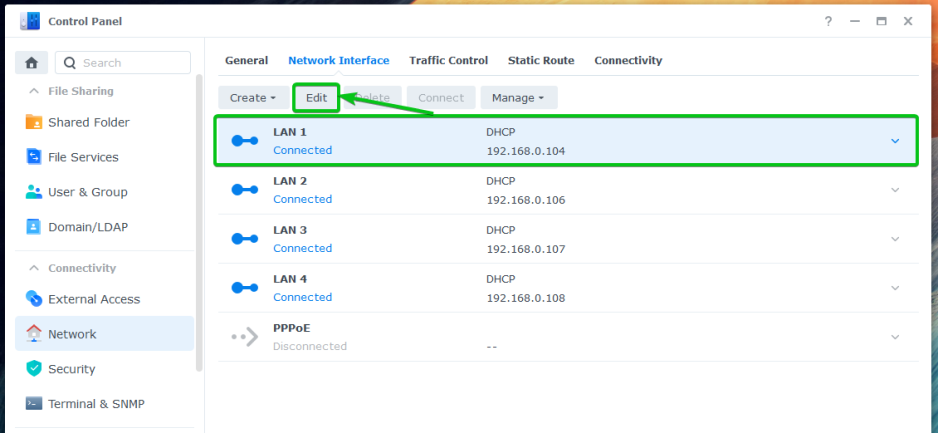This screenshot has width=938, height=433.
Task: Expand PPPoE details chevron
Action: coord(895,337)
